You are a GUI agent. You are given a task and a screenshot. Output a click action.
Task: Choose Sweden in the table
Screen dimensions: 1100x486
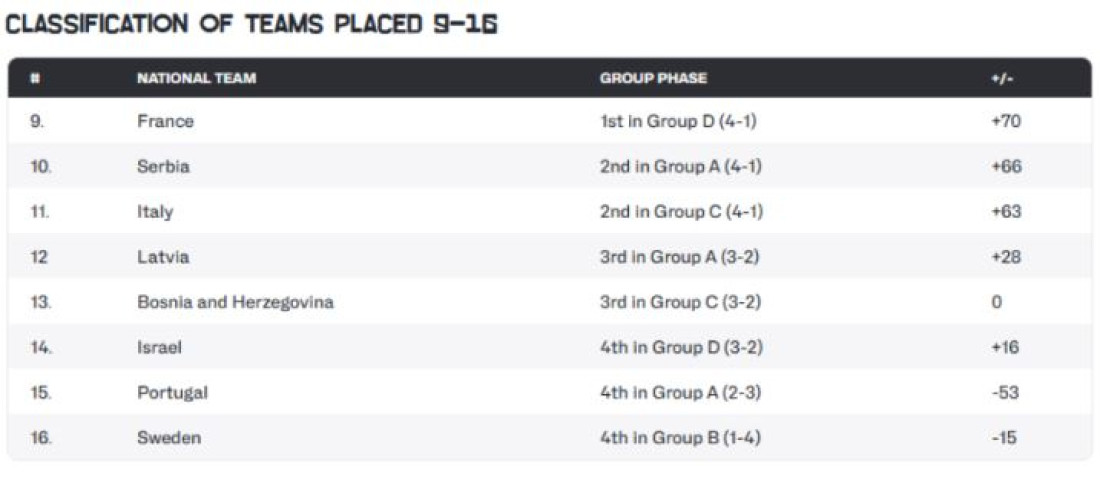tap(169, 438)
